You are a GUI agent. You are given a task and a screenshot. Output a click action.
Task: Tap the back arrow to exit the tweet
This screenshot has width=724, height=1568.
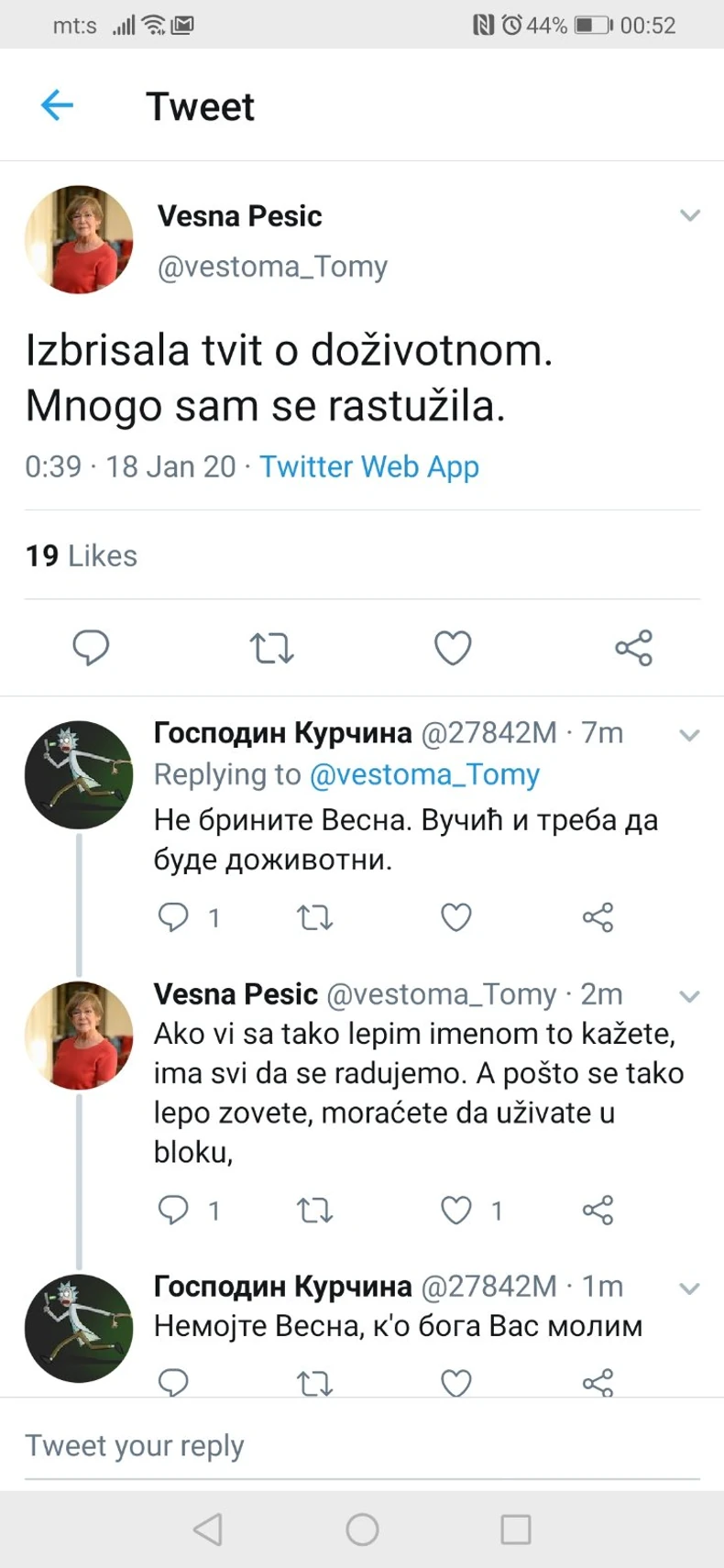[x=57, y=104]
